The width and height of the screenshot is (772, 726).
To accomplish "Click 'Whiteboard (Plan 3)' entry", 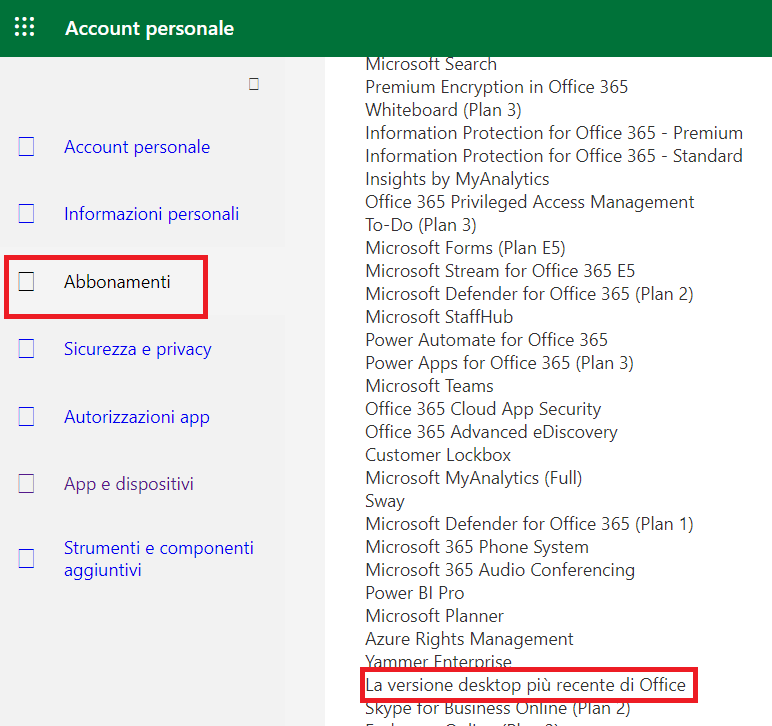I will (443, 110).
